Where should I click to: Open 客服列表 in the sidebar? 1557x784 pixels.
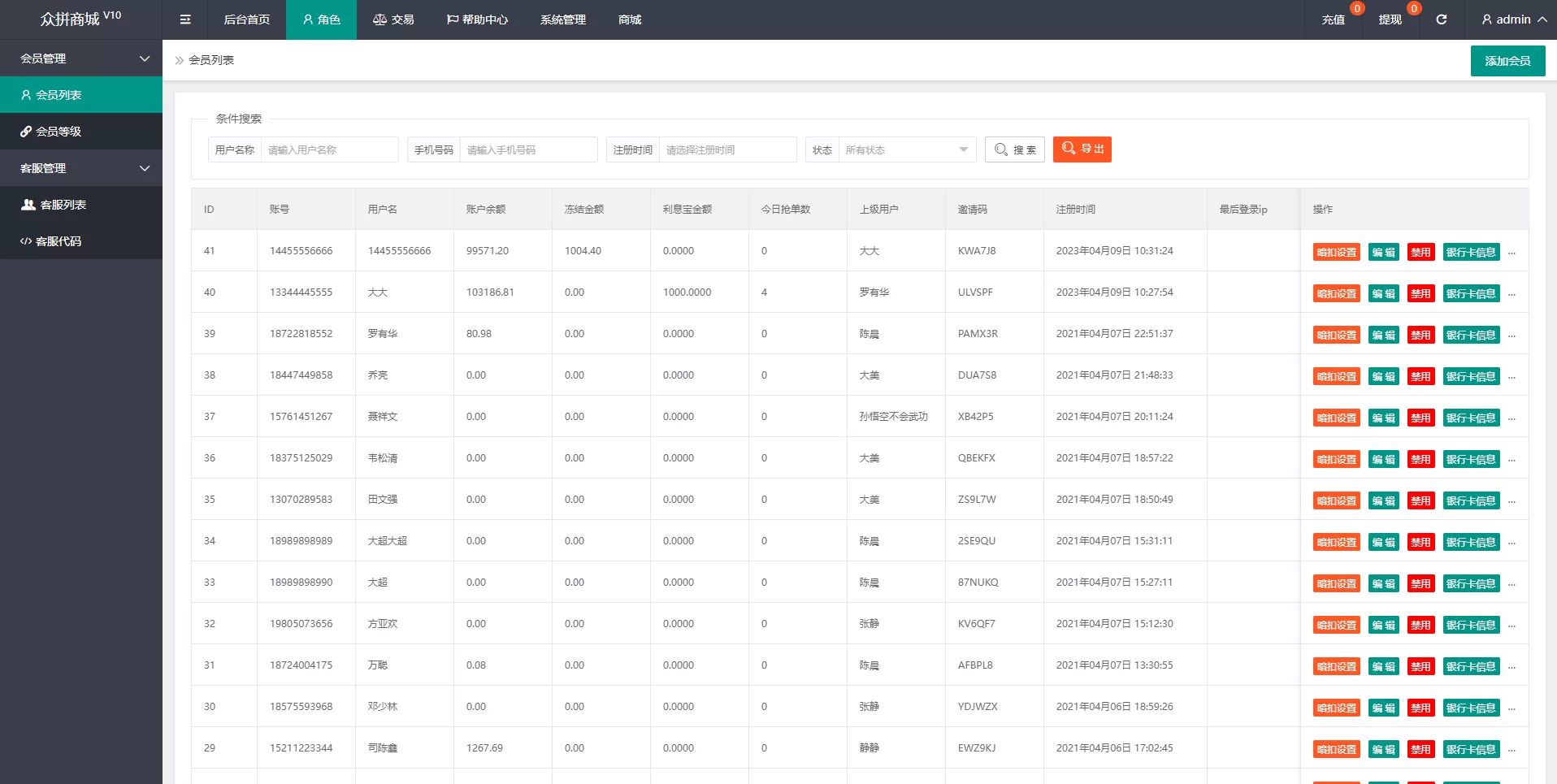coord(63,205)
